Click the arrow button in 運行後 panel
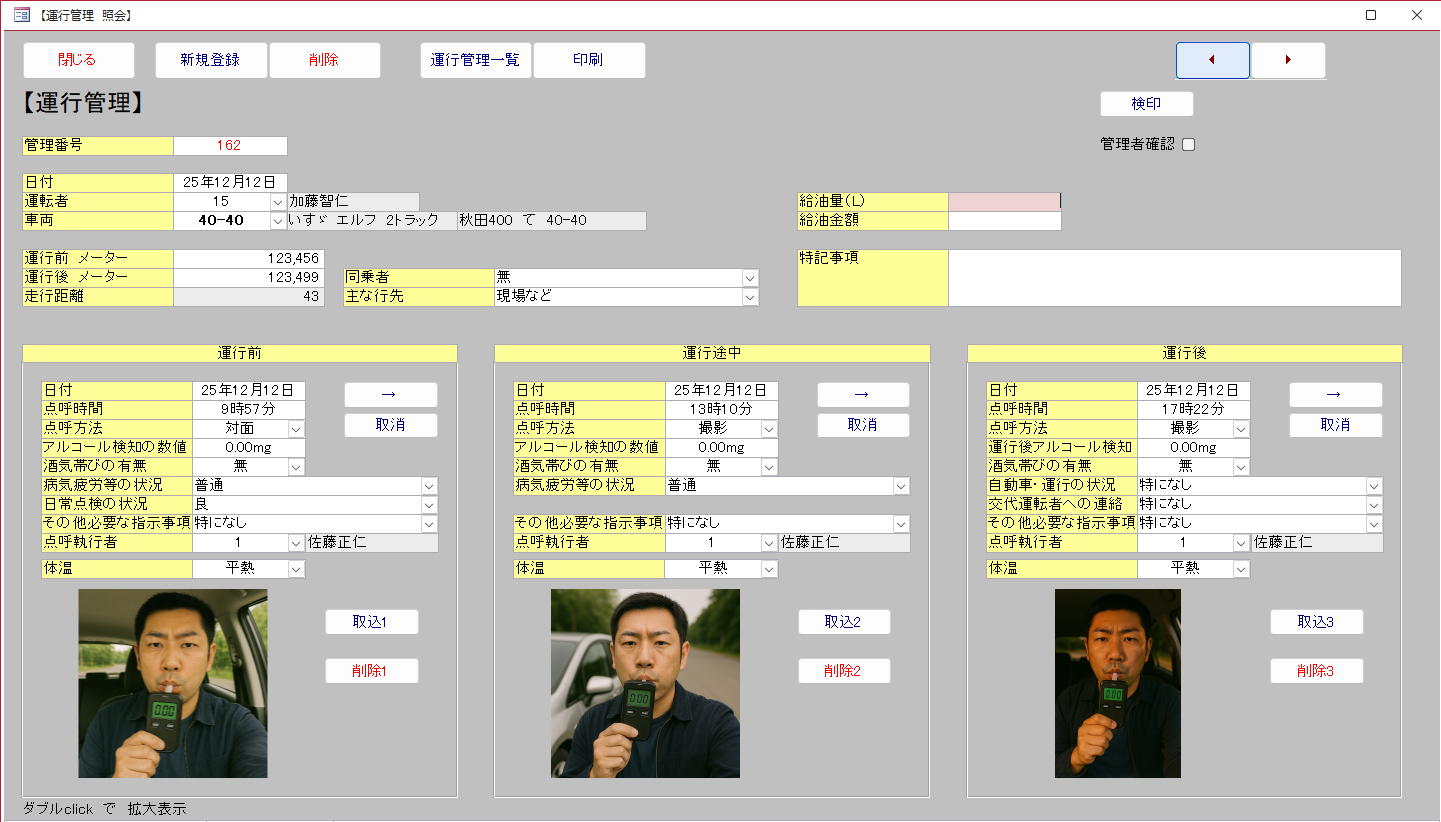1441x822 pixels. [1335, 395]
